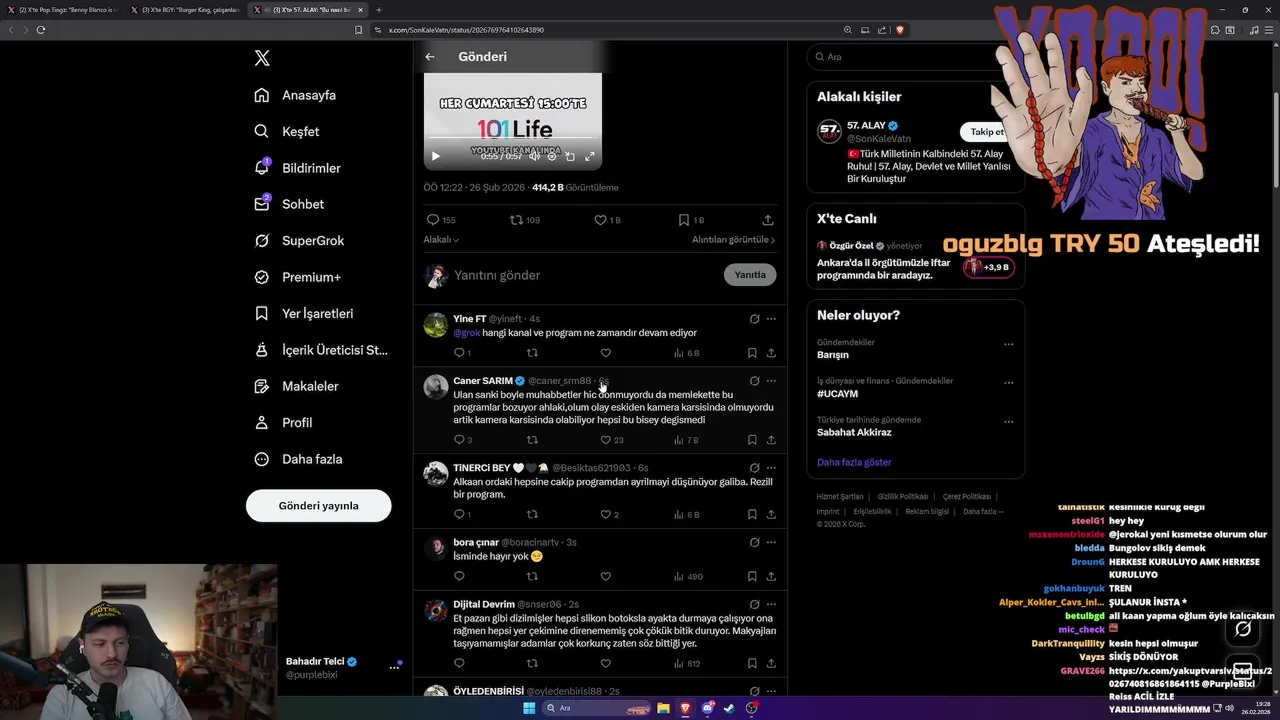Open Discord from the taskbar
Screen dimensions: 1280x720
coord(707,708)
